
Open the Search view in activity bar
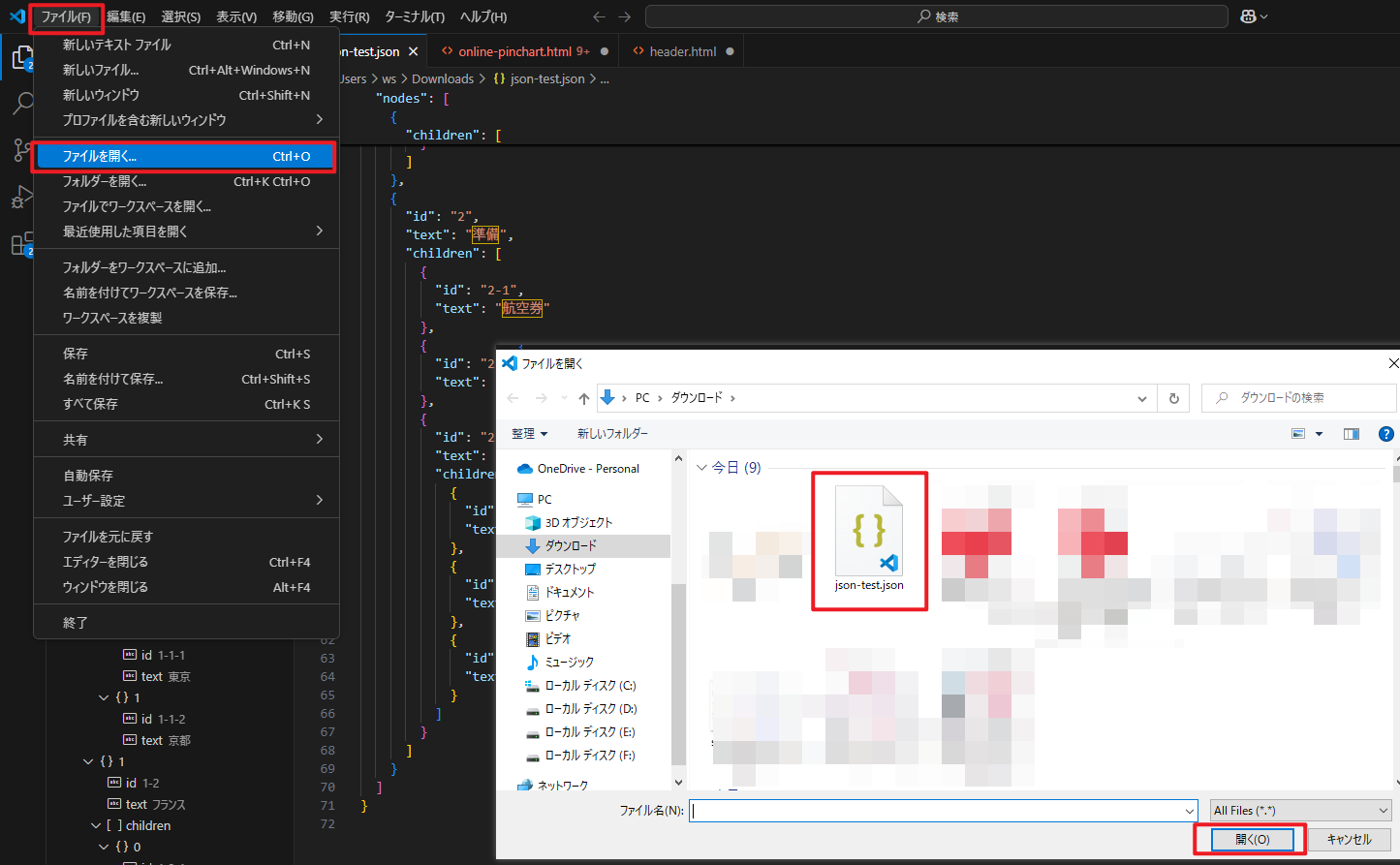[x=21, y=103]
